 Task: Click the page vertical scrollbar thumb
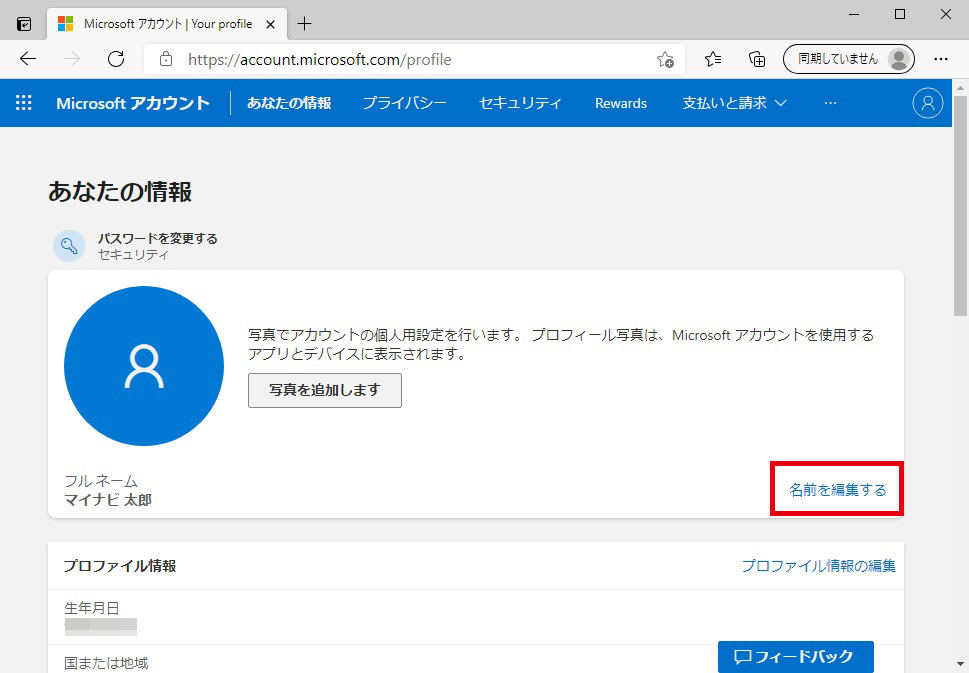click(961, 206)
